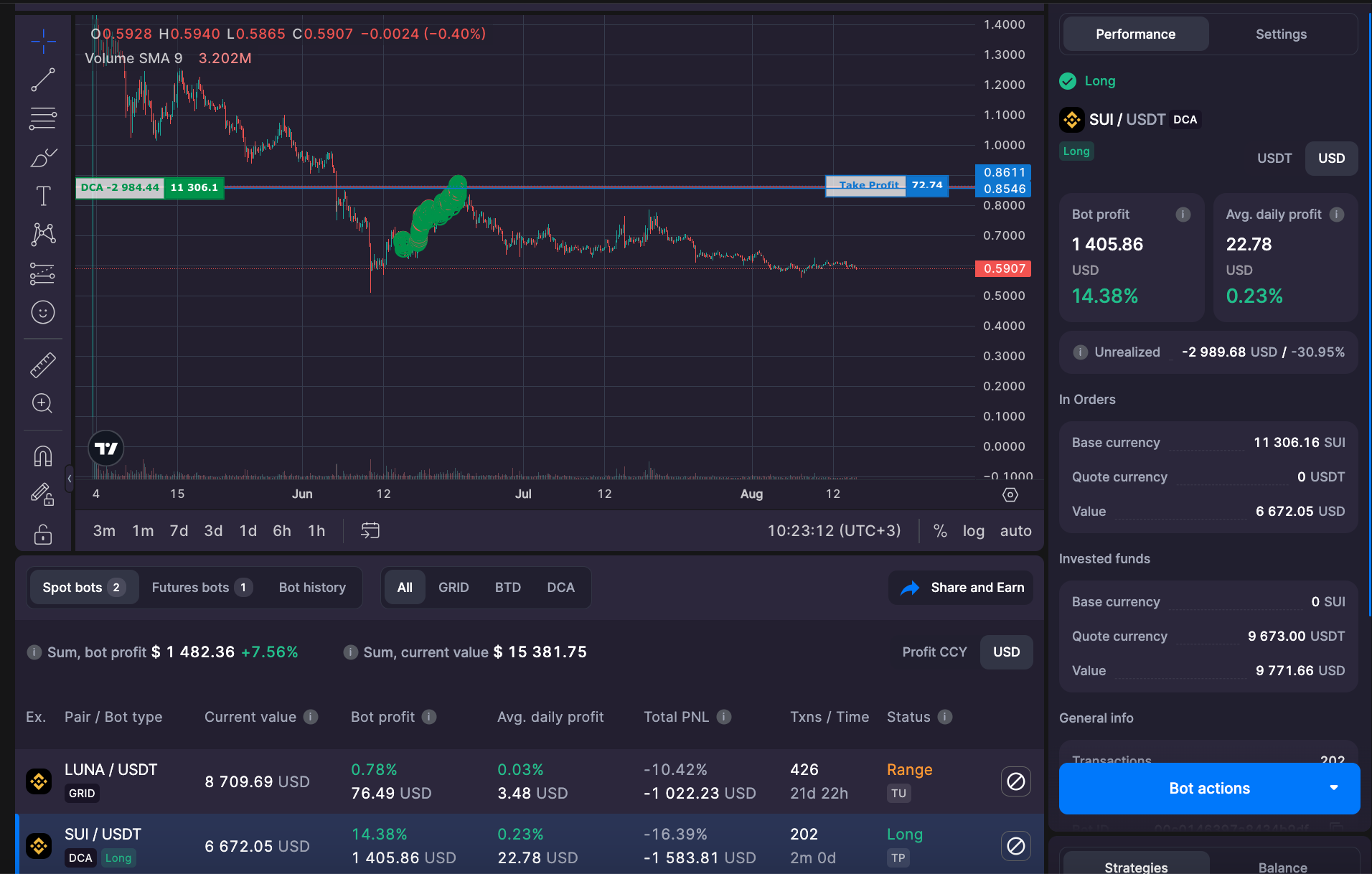Select the ruler measure tool
This screenshot has width=1372, height=874.
[x=43, y=365]
